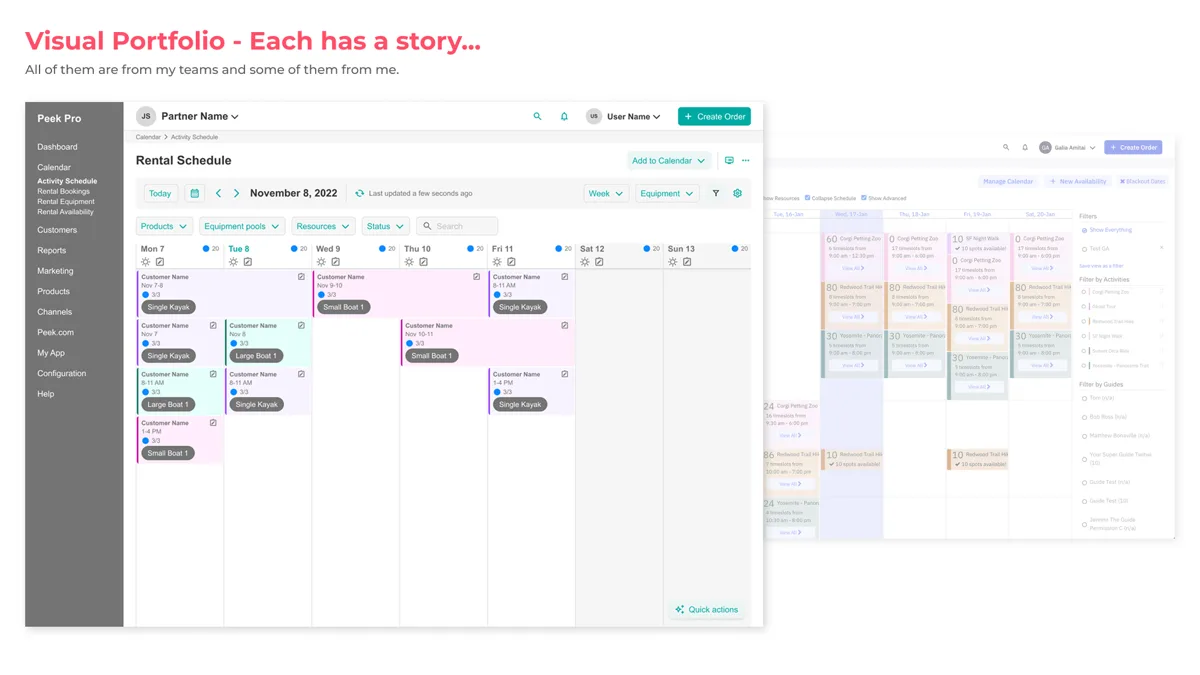Click the sun icon under Tue 8
1200x675 pixels.
pos(233,262)
